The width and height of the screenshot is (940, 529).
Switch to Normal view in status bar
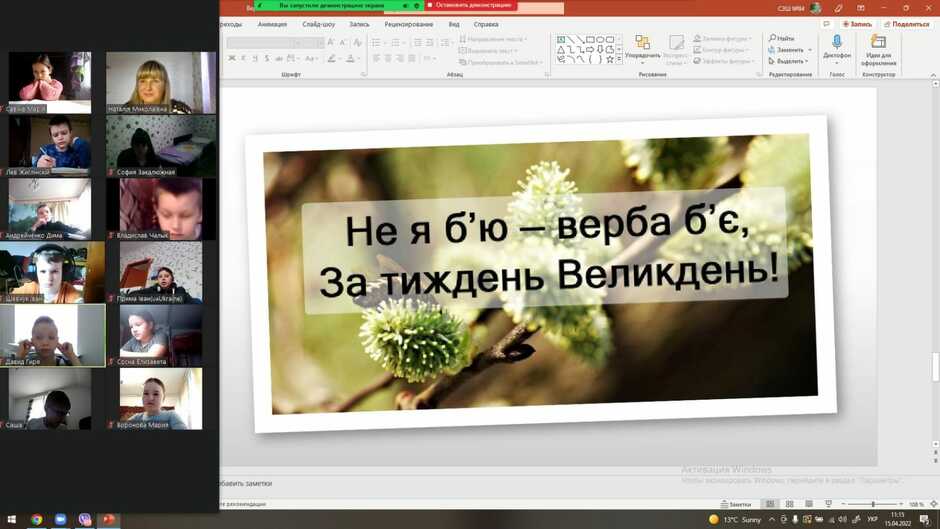coord(770,504)
